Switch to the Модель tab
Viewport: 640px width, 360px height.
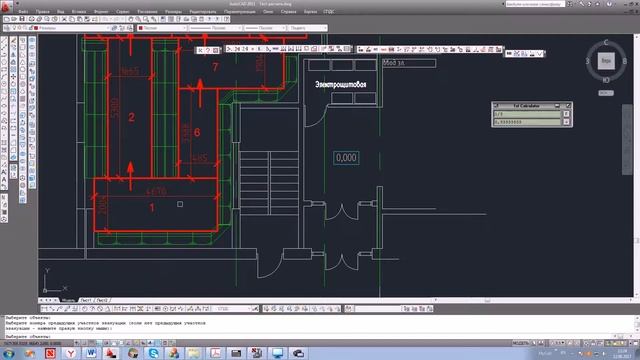(69, 300)
